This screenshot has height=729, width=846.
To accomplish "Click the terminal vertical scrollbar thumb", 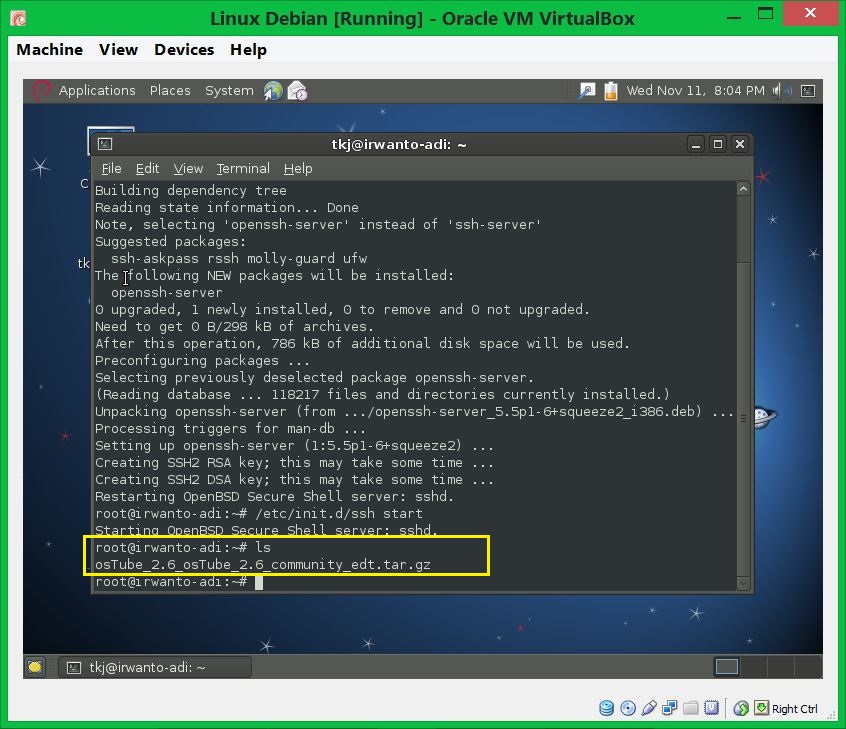I will click(x=743, y=419).
